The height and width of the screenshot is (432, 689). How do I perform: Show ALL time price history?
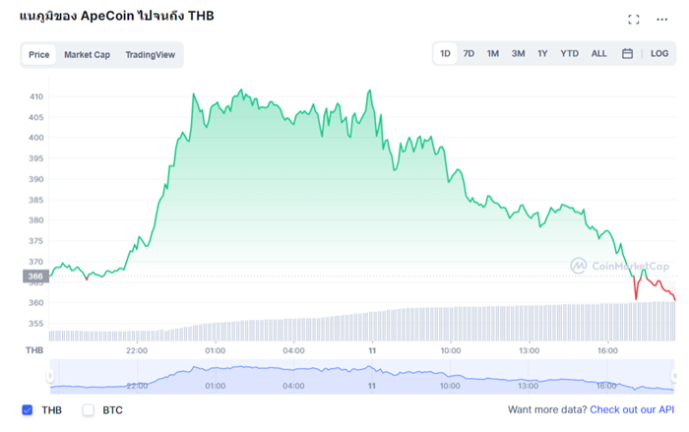point(598,54)
